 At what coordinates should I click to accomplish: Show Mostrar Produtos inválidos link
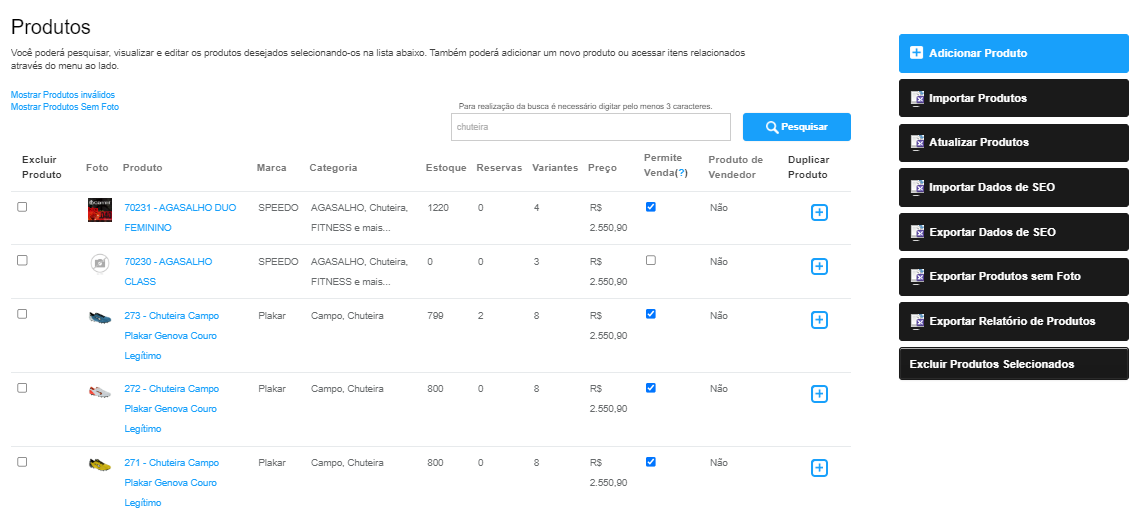tap(63, 95)
